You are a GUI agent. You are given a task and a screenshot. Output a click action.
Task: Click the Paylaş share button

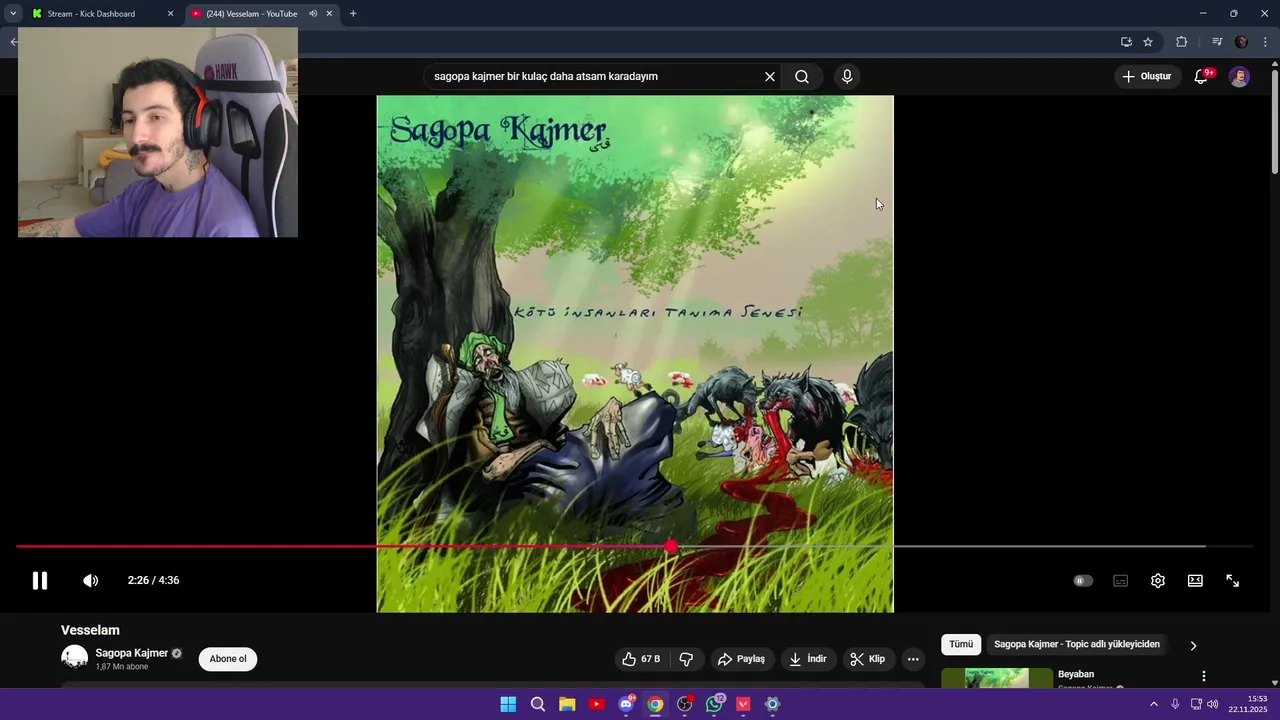point(741,659)
